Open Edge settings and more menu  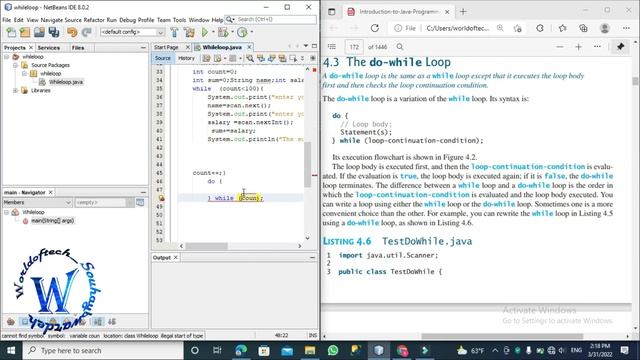click(x=626, y=28)
